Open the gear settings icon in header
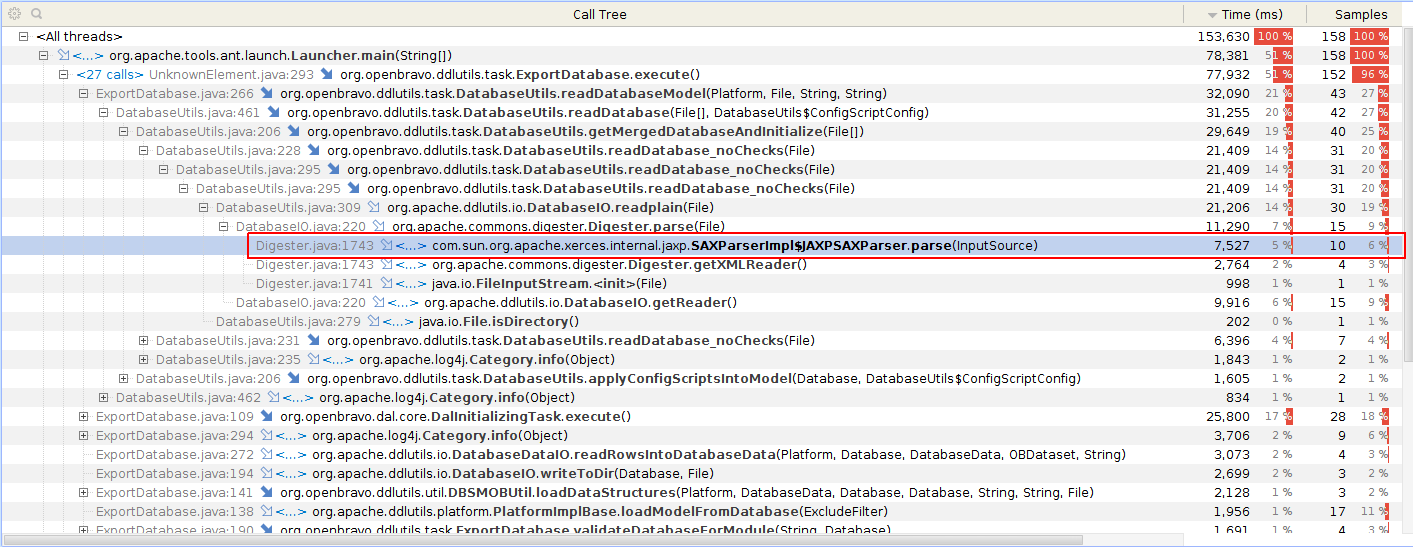 coord(14,14)
